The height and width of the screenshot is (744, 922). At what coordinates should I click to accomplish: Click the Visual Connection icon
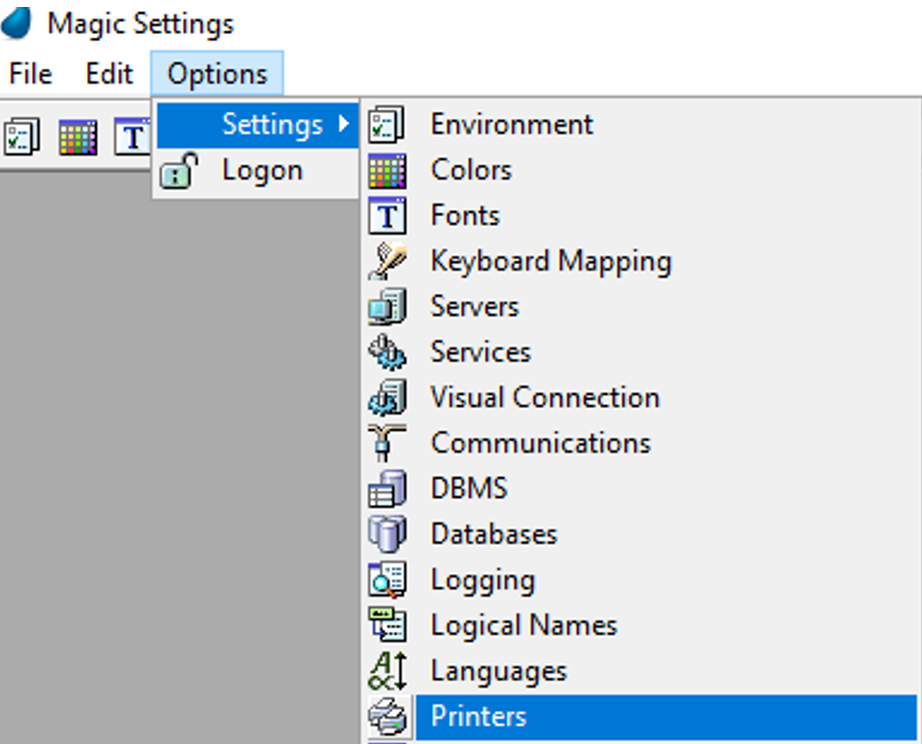(387, 398)
